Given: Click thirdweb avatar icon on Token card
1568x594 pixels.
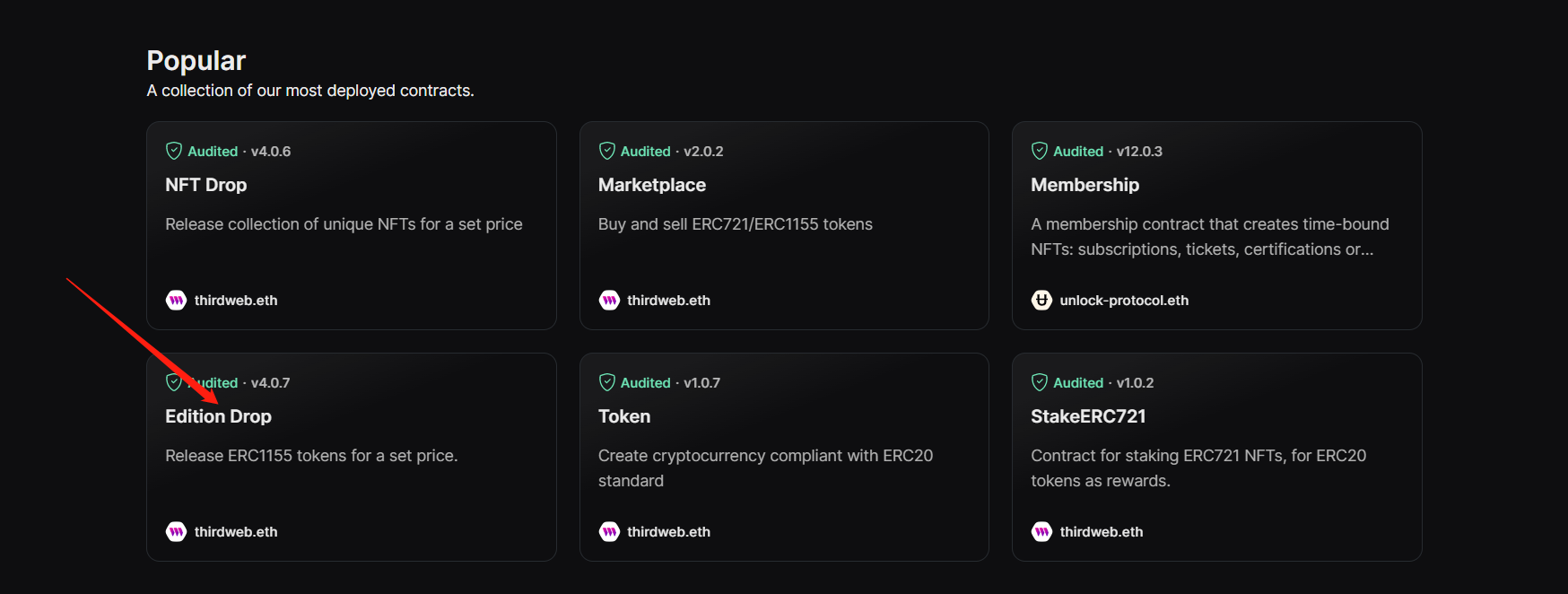Looking at the screenshot, I should point(609,531).
